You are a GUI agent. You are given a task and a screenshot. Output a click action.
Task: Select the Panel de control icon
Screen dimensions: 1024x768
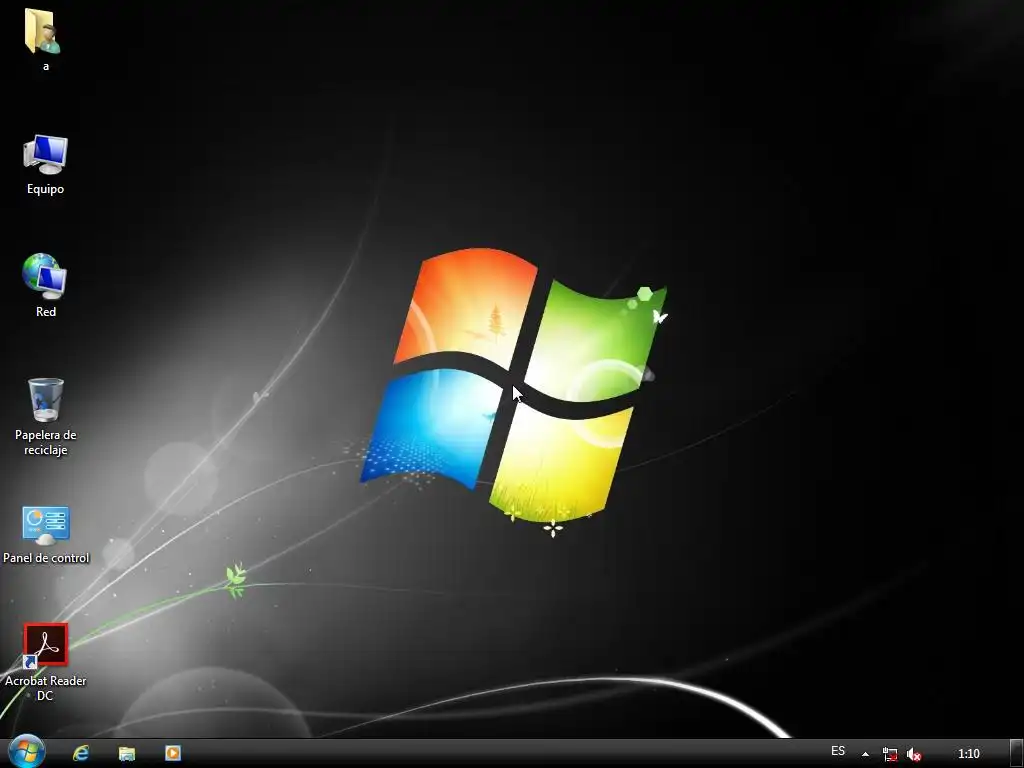pos(46,525)
